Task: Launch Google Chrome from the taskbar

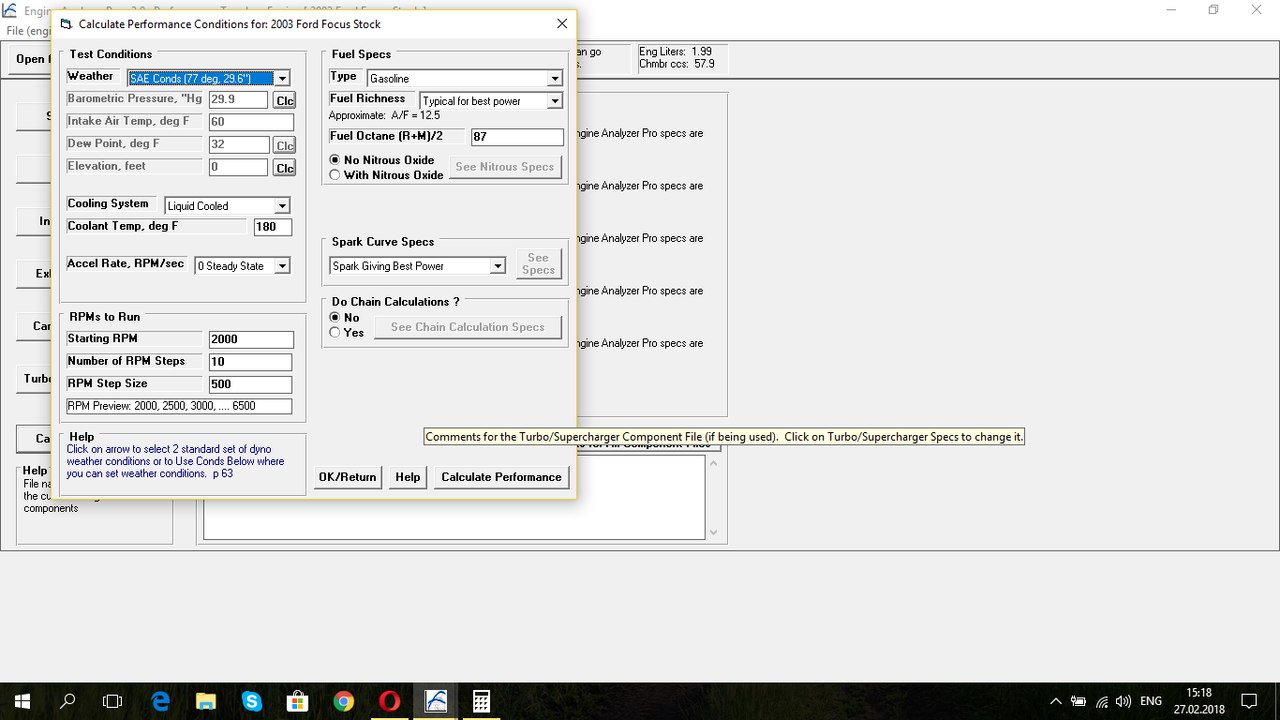Action: click(x=343, y=701)
